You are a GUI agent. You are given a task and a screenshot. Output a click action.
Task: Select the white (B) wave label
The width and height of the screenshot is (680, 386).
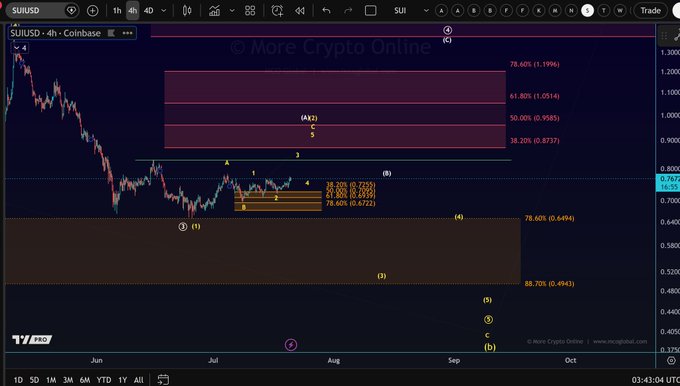tap(387, 173)
